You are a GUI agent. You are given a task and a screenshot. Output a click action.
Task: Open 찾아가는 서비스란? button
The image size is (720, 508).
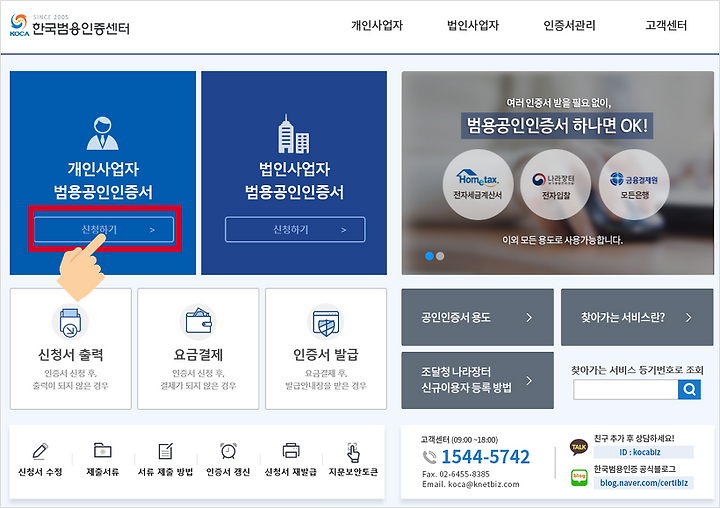[637, 317]
